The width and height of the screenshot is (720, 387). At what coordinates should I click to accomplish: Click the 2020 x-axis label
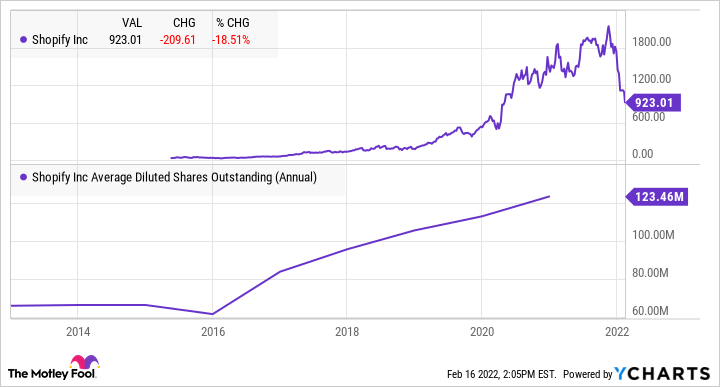tap(482, 332)
